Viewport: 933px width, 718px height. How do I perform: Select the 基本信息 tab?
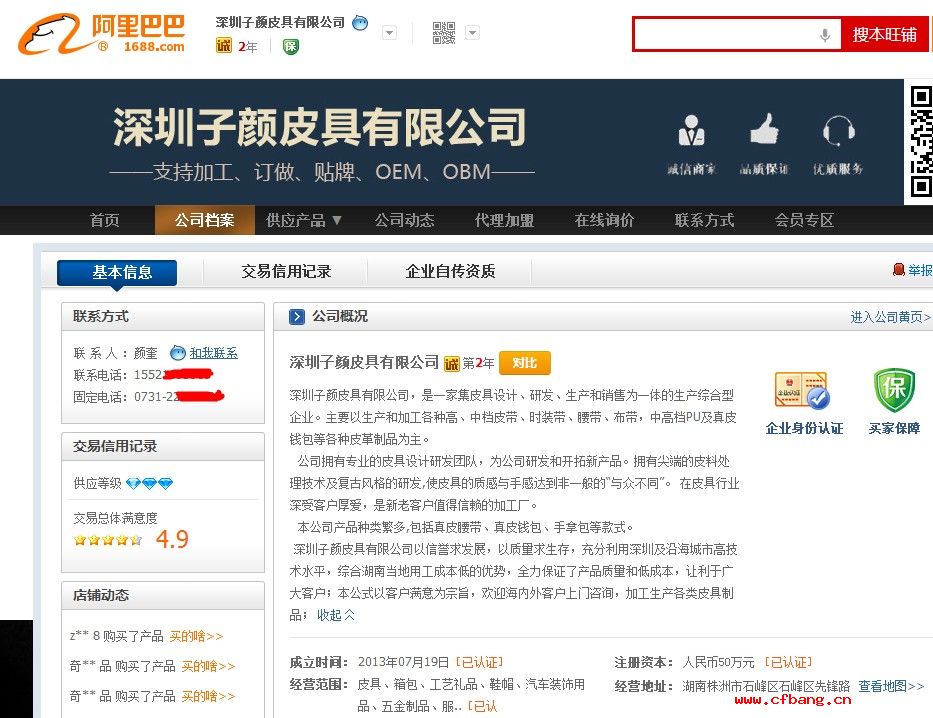(x=117, y=272)
